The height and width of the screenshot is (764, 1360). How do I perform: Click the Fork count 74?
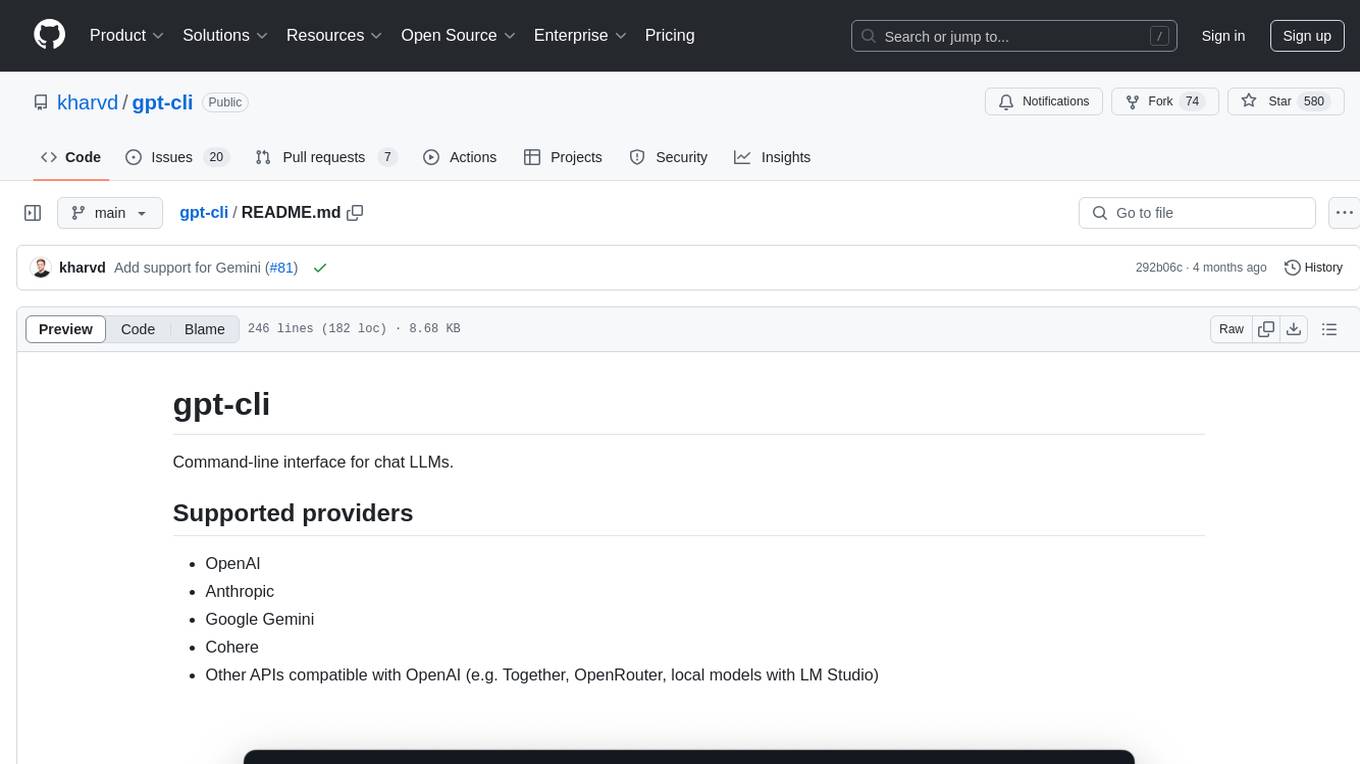[1191, 102]
